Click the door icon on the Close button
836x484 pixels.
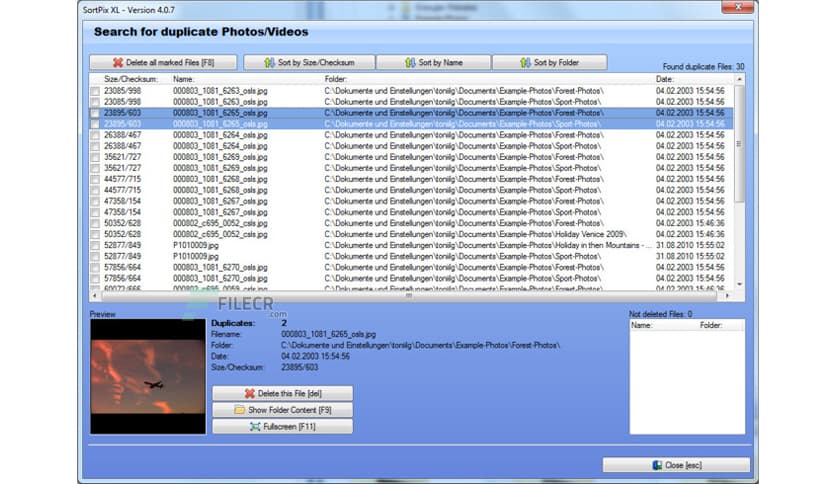(x=656, y=465)
